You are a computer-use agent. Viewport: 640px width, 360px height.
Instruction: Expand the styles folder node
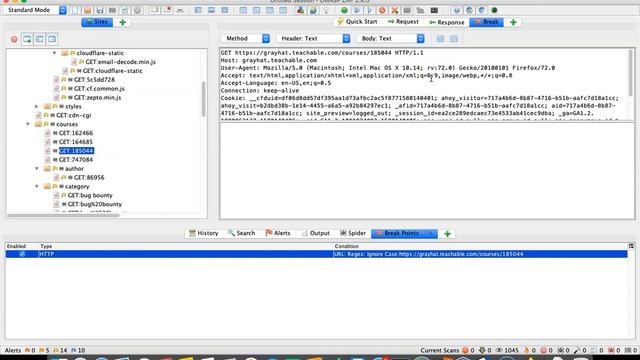tap(37, 107)
